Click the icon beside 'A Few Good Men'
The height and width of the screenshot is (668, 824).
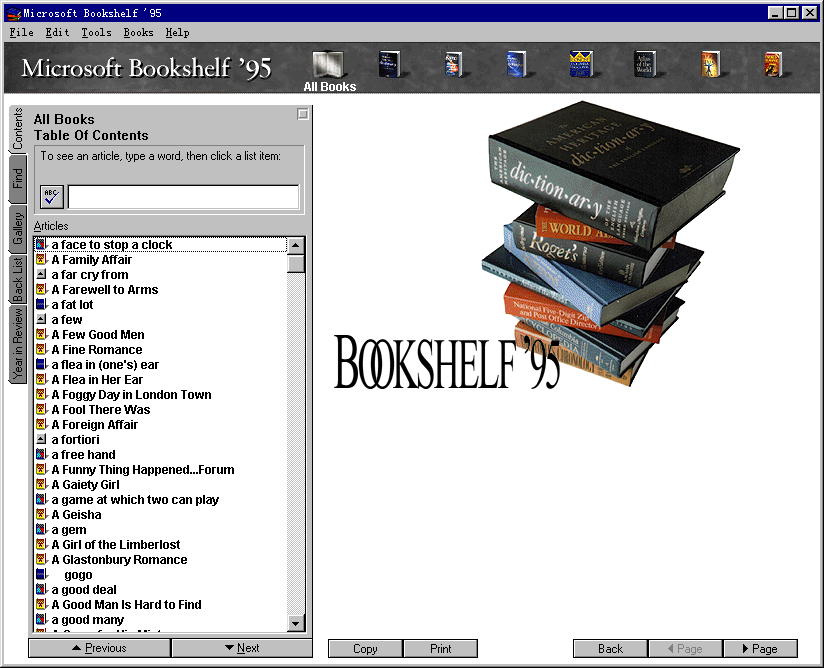(x=41, y=334)
